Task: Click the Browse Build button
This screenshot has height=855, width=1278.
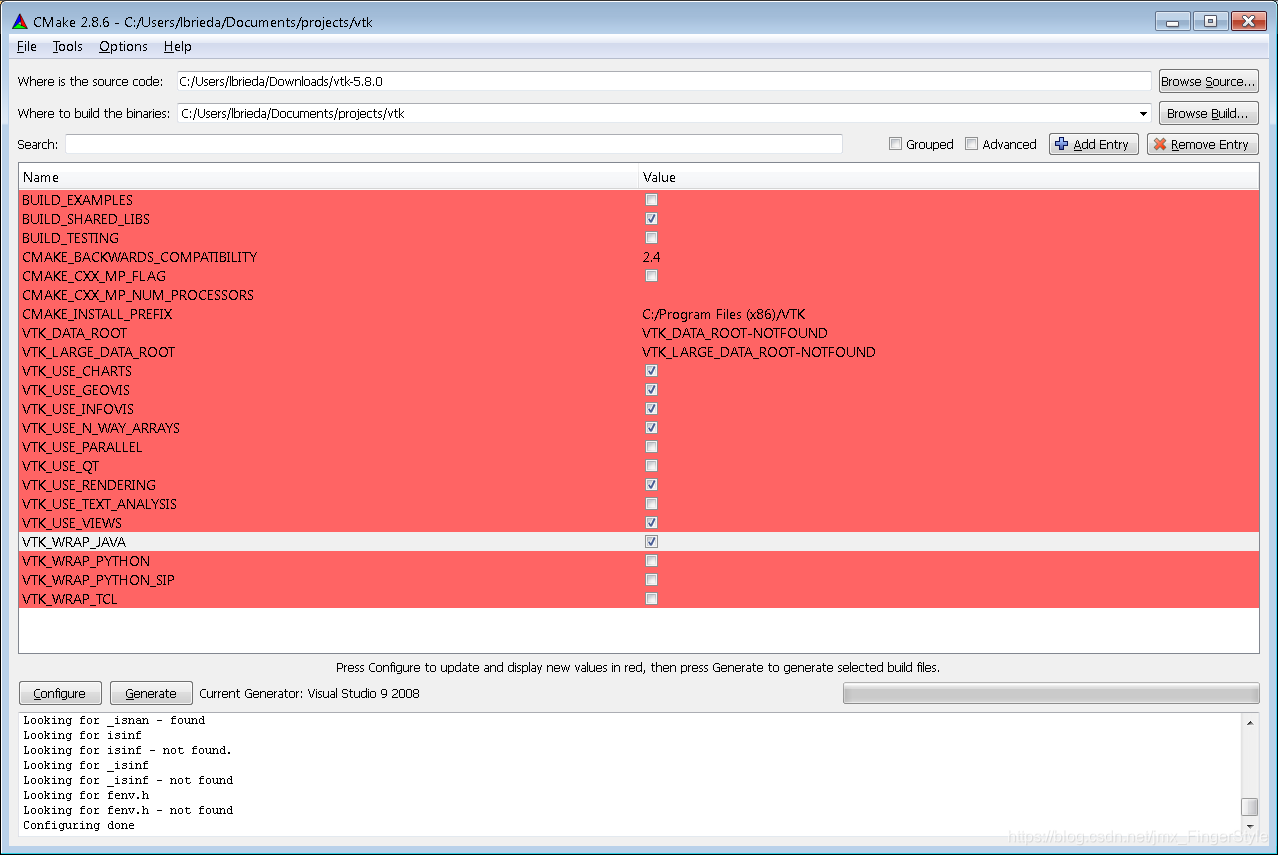Action: tap(1208, 113)
